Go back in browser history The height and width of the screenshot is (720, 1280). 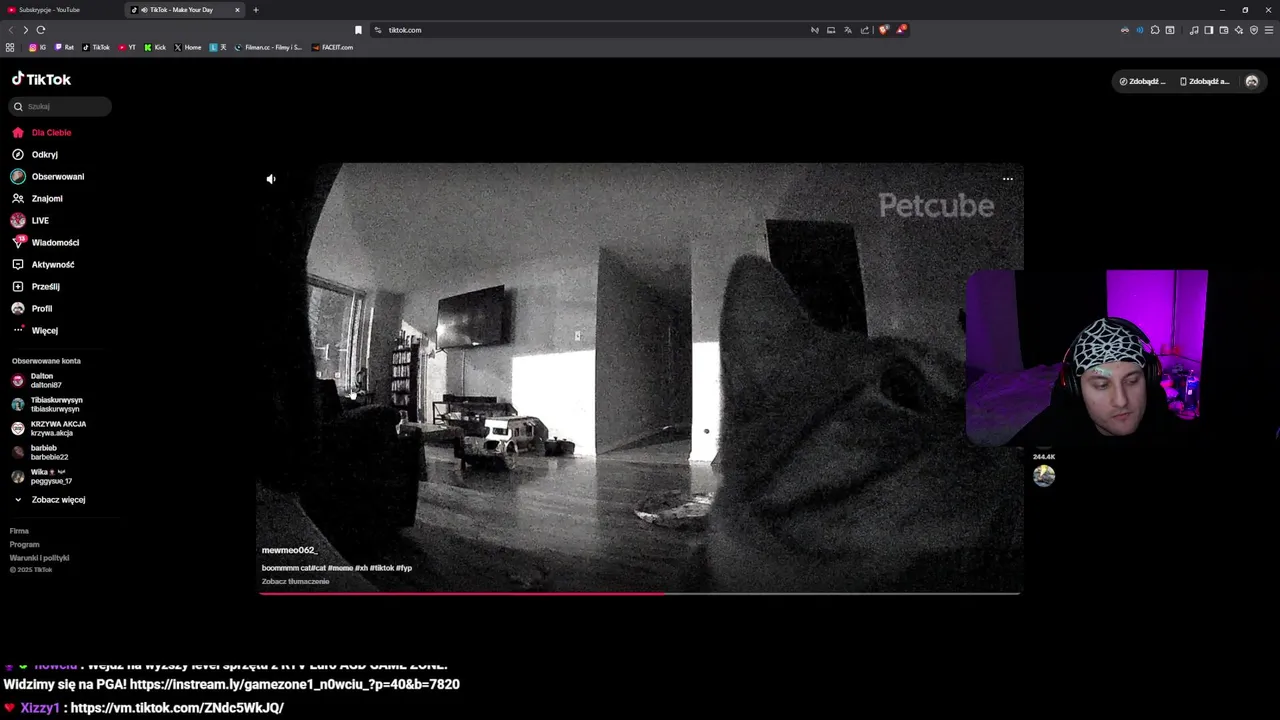[11, 30]
